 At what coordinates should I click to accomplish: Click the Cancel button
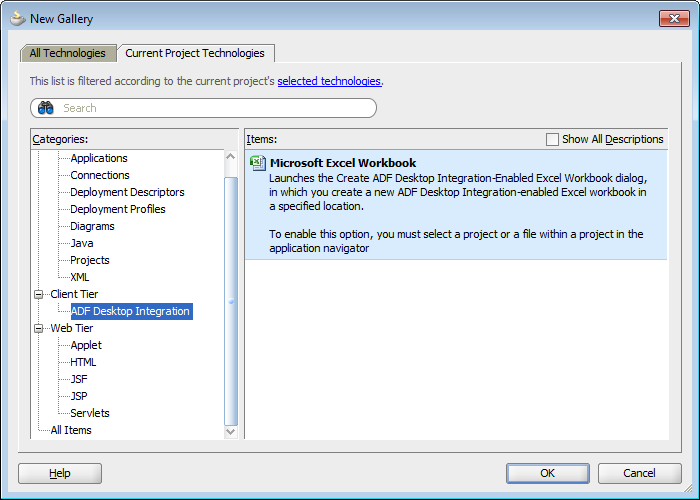coord(639,473)
